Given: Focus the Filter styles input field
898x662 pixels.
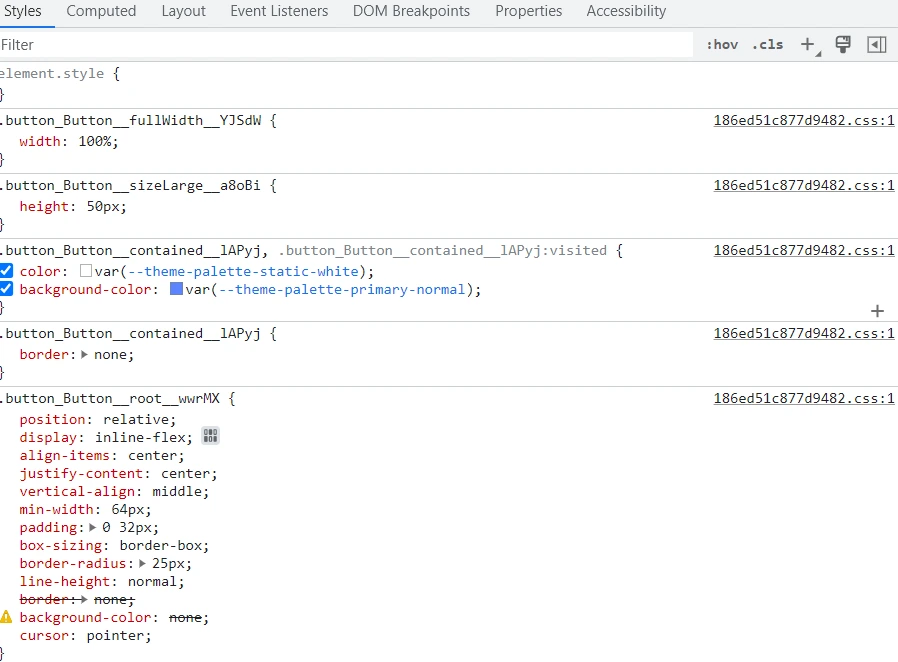Looking at the screenshot, I should point(346,45).
